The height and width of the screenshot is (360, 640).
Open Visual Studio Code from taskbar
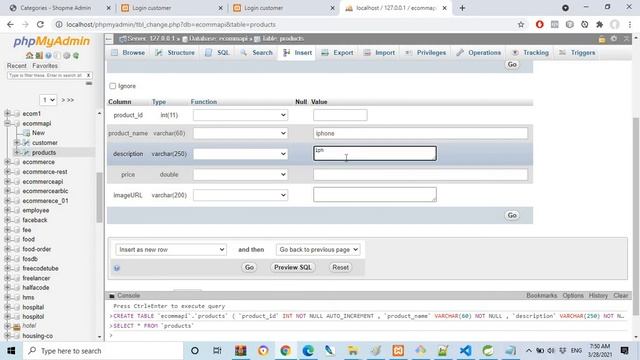point(465,351)
